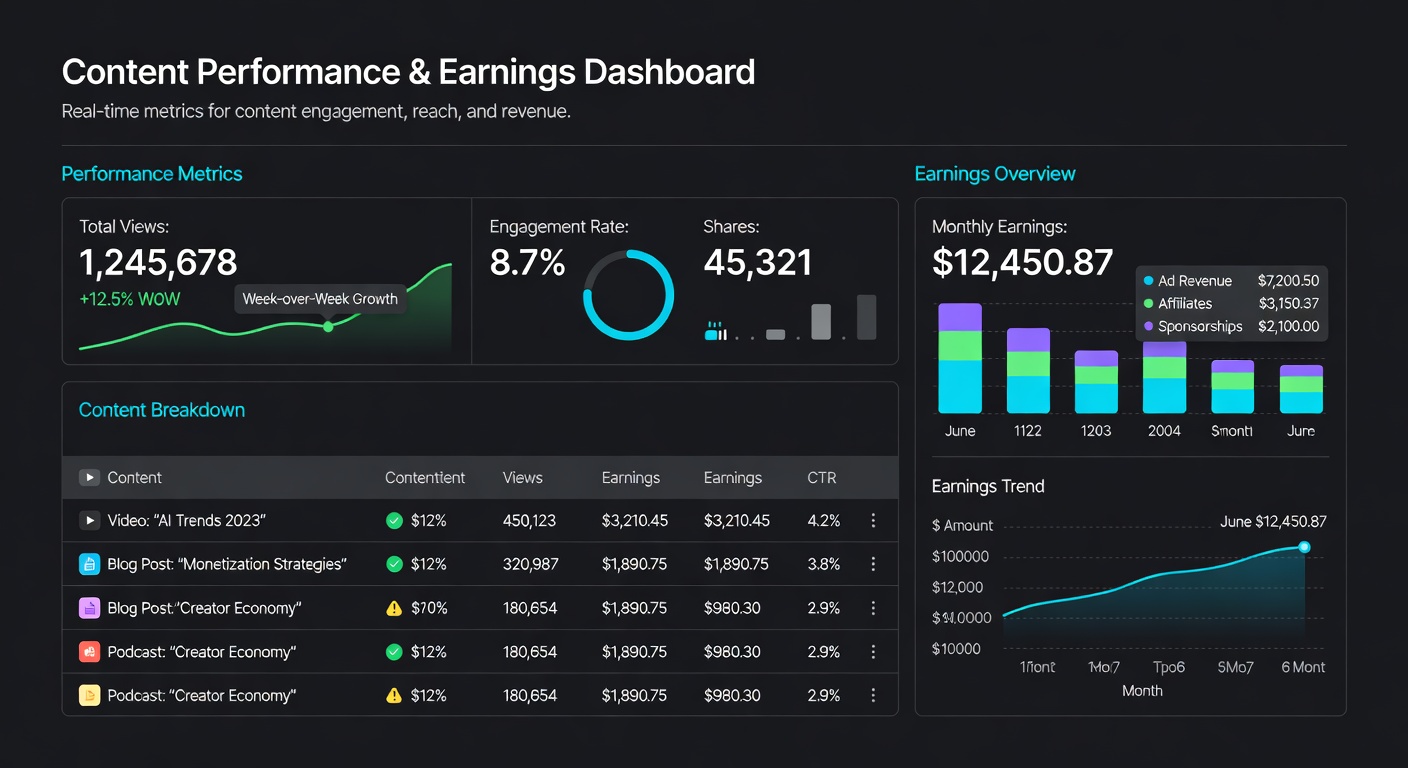The height and width of the screenshot is (768, 1408).
Task: Click the $70% cell
Action: click(429, 608)
